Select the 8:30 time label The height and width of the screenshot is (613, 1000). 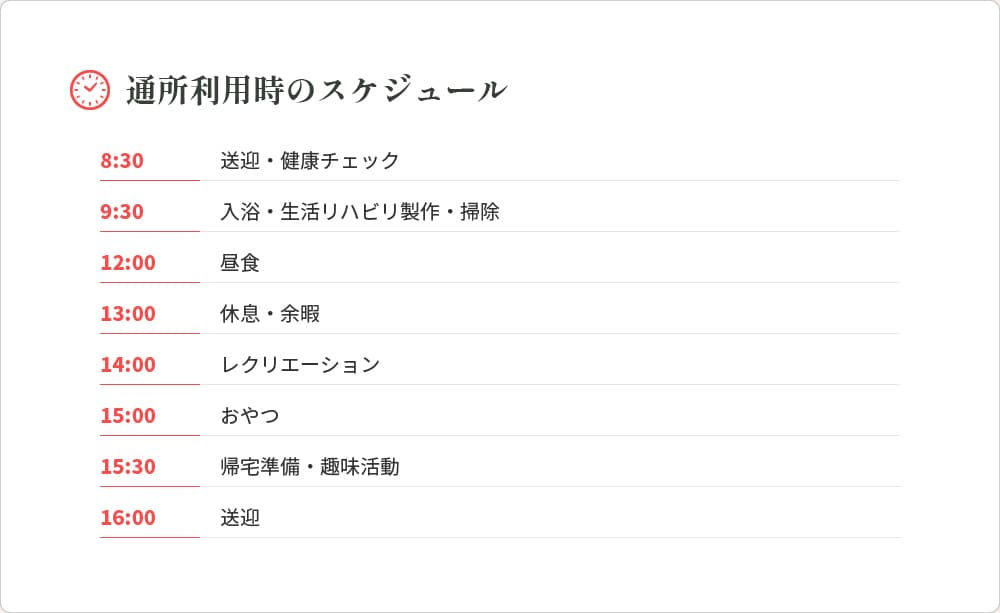(x=122, y=161)
